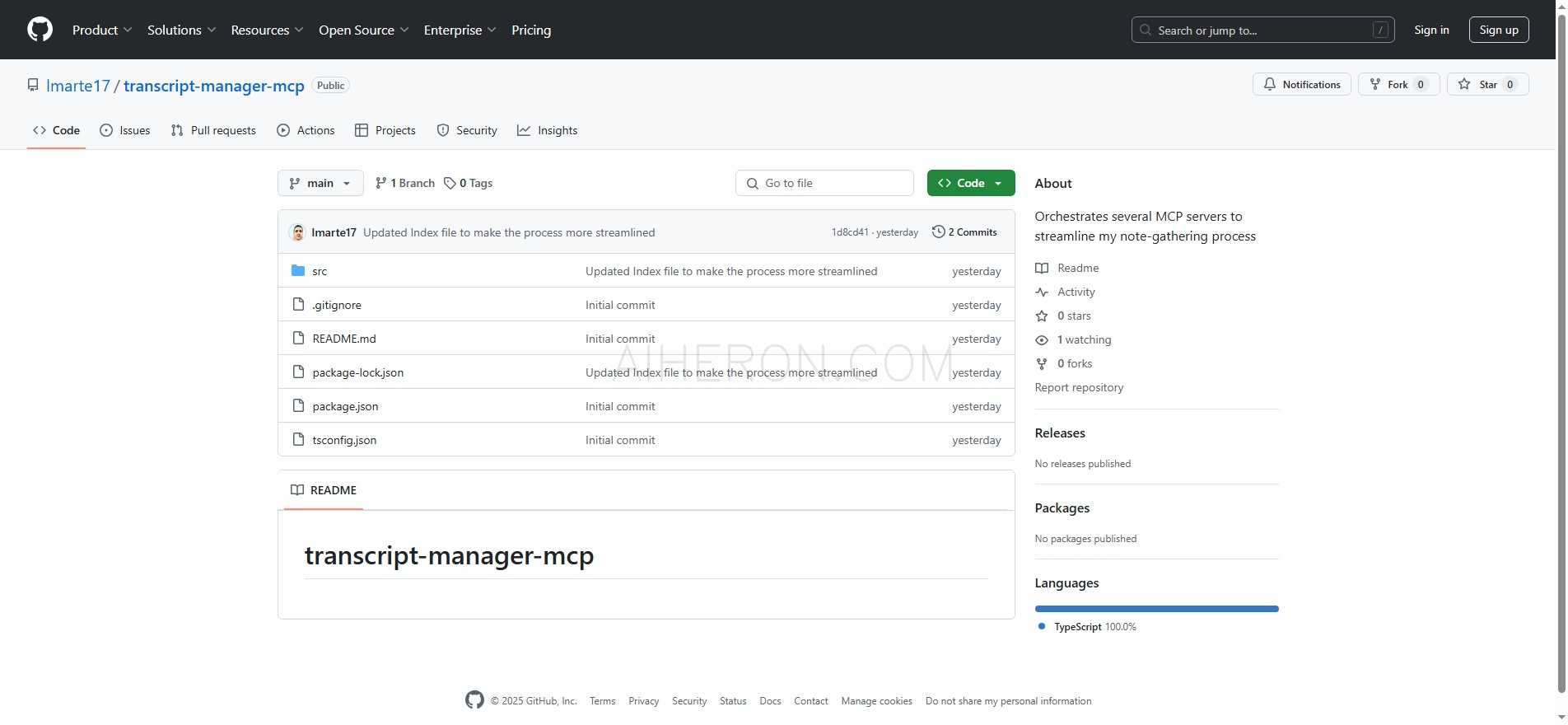Viewport: 1568px width, 725px height.
Task: Click the repository icon beside lmarte17
Action: click(33, 86)
